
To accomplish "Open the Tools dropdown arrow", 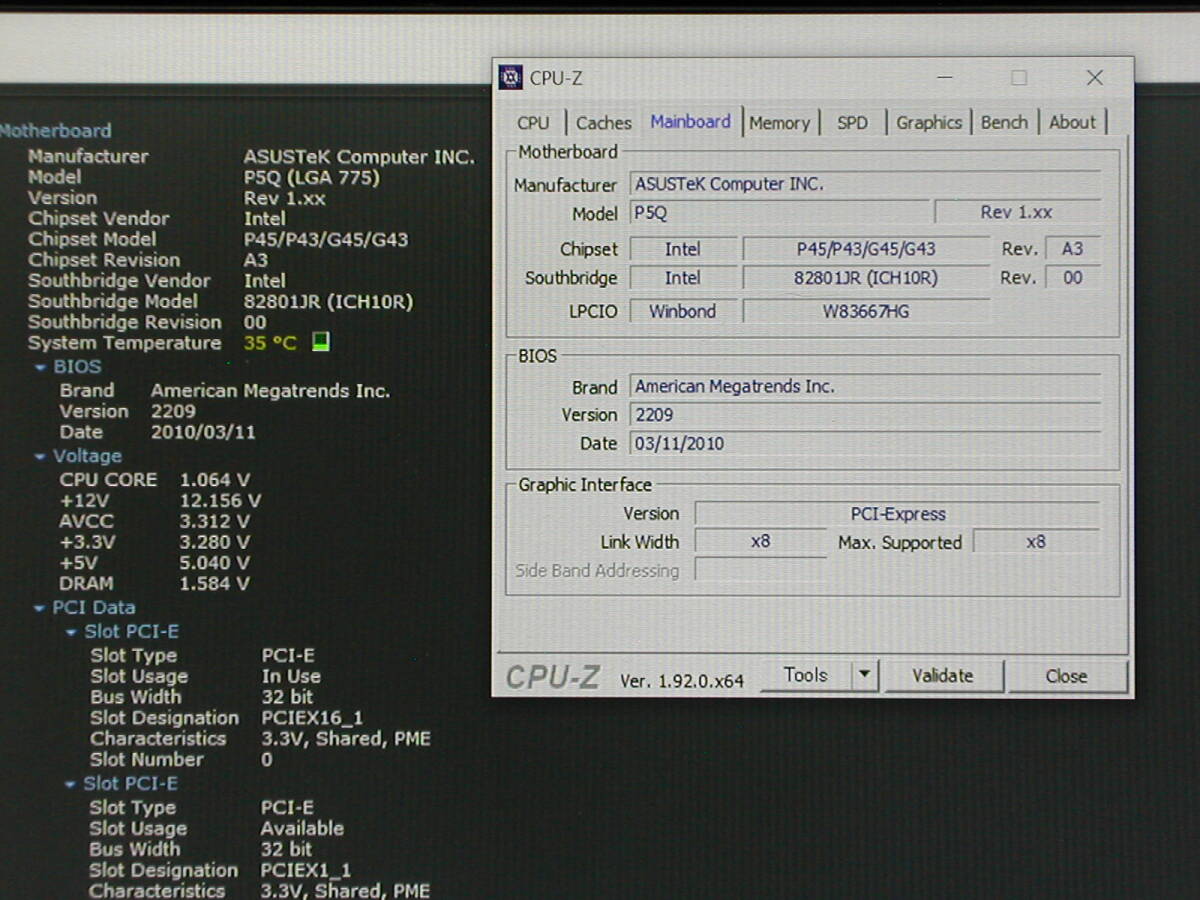I will 866,675.
